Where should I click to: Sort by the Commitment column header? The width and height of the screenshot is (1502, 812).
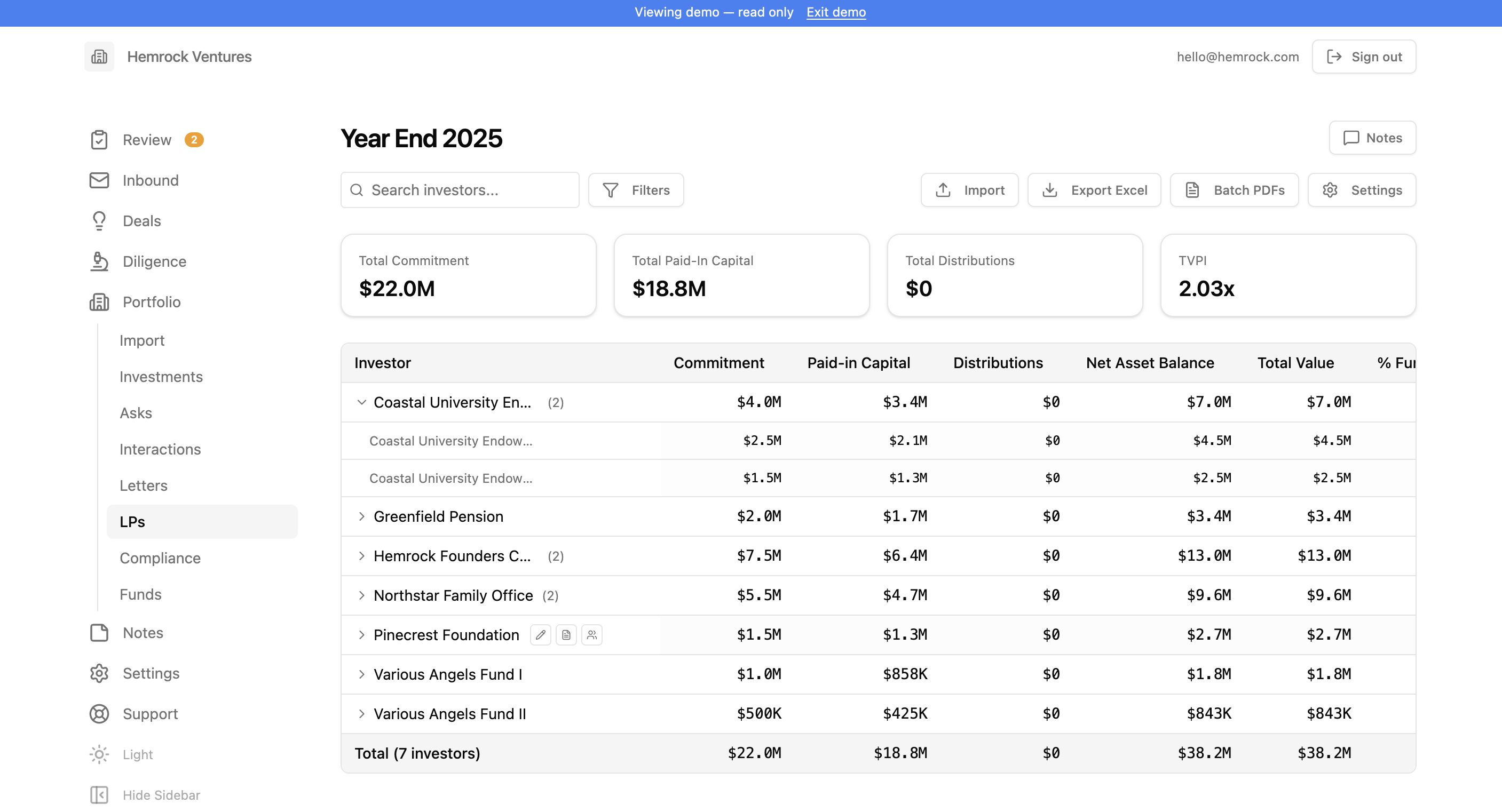click(x=718, y=363)
